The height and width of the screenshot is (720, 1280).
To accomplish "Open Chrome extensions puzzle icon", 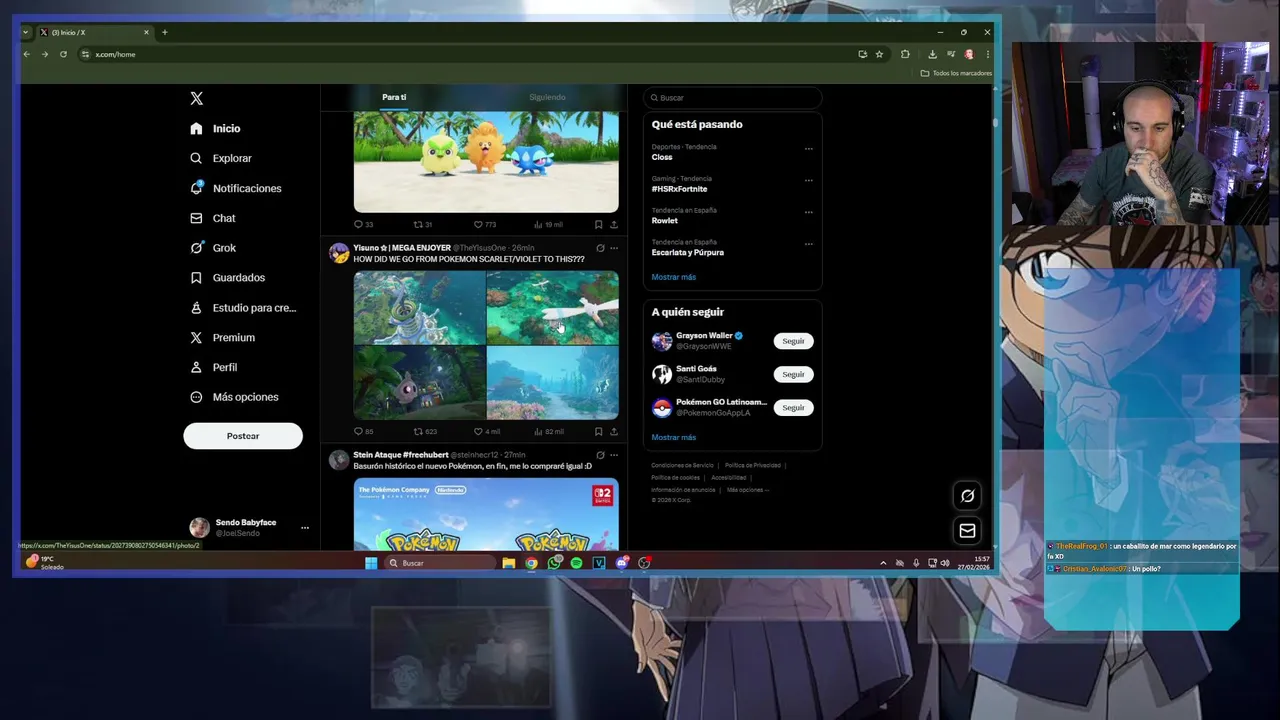I will [905, 54].
